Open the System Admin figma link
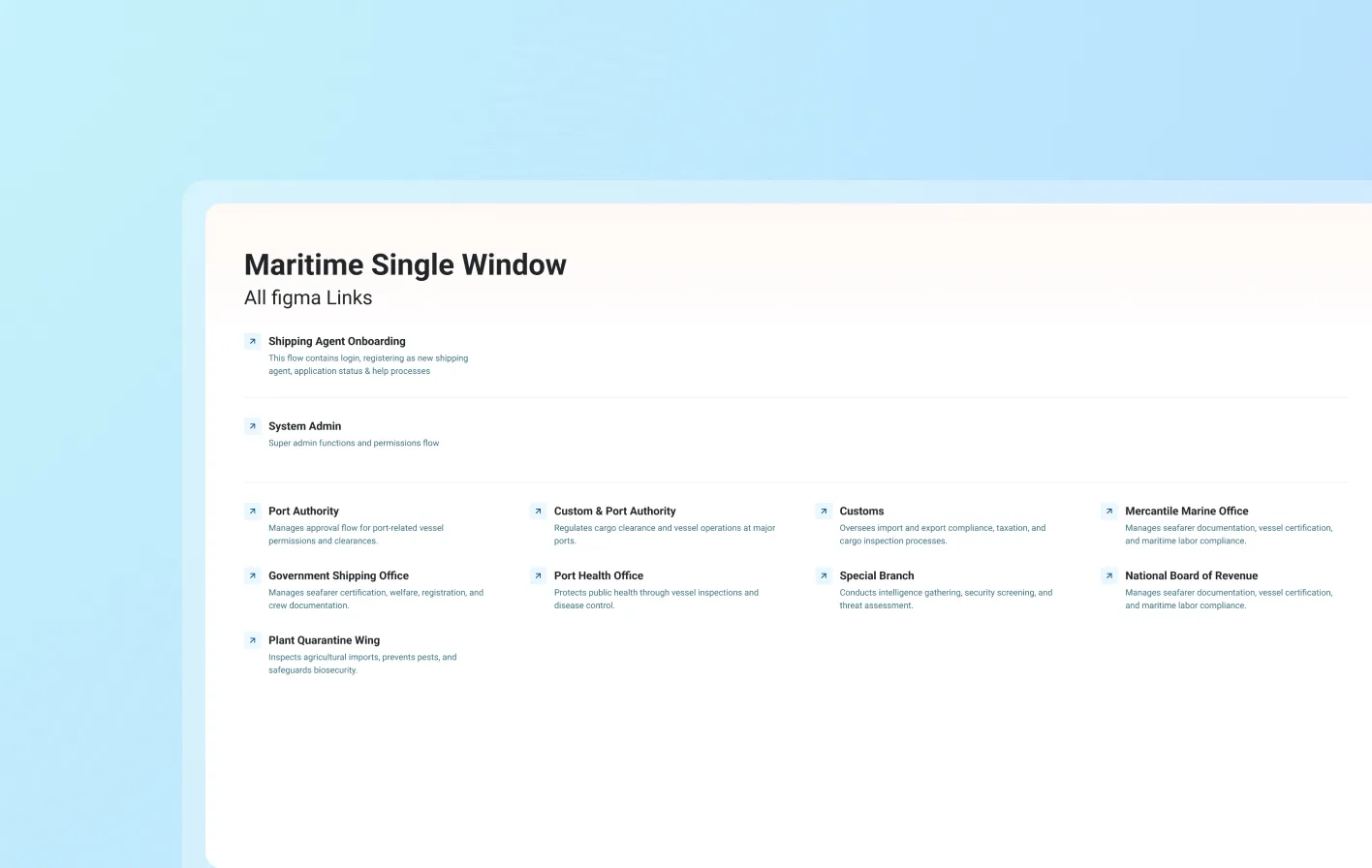Image resolution: width=1372 pixels, height=868 pixels. [304, 426]
